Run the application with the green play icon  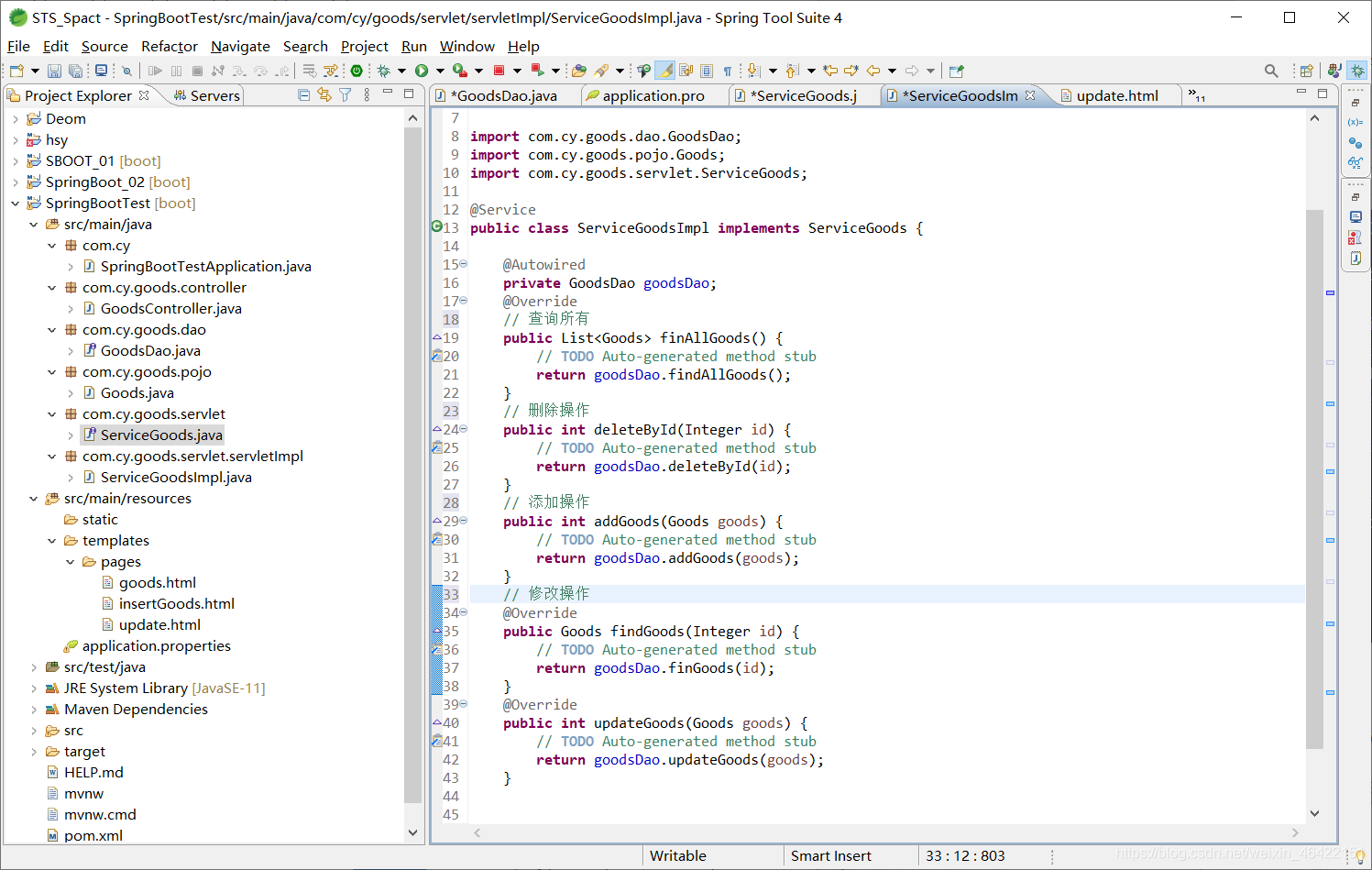[421, 71]
